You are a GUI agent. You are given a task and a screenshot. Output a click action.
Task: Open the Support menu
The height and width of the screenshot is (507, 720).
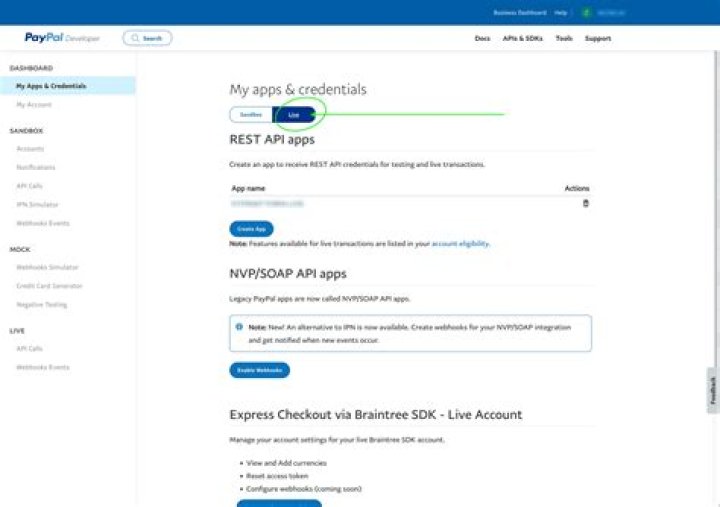point(598,39)
